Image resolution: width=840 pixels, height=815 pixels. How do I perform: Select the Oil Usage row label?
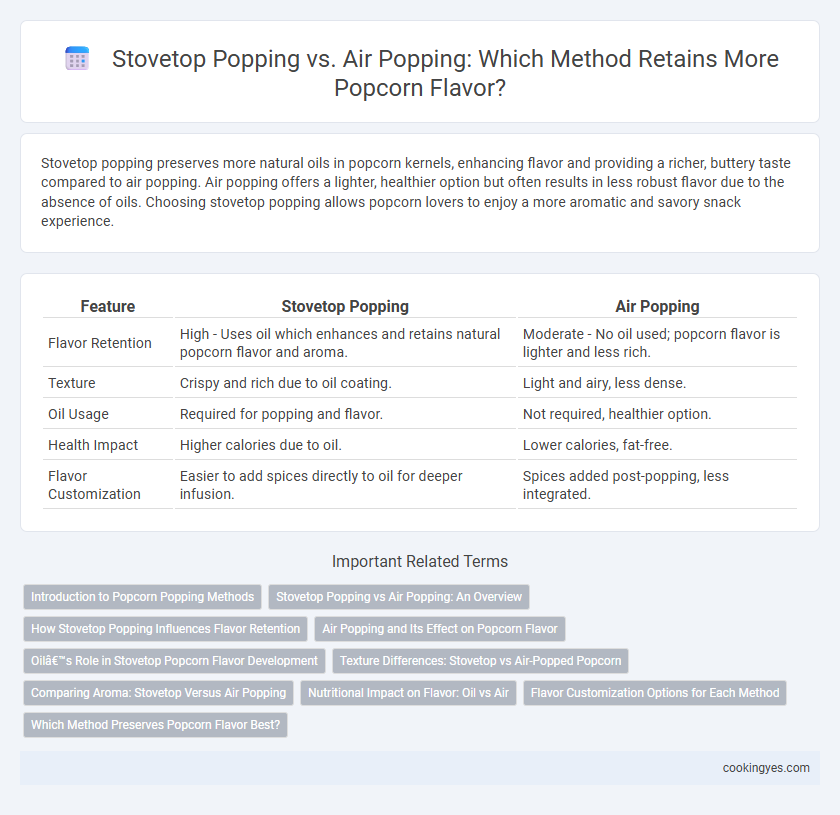click(x=78, y=414)
